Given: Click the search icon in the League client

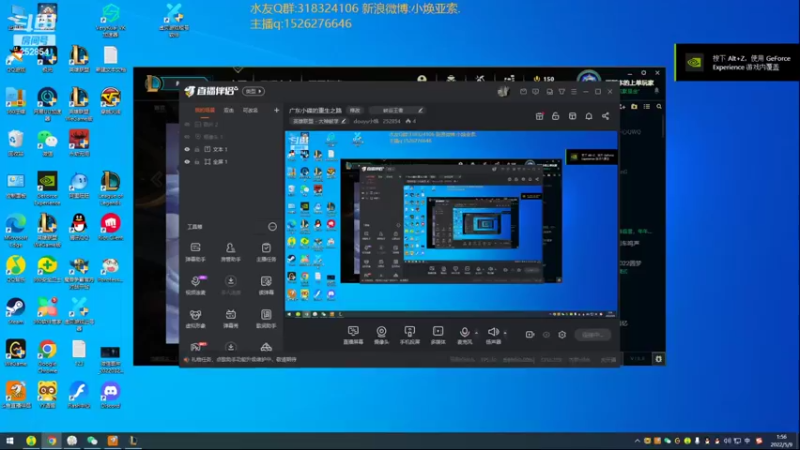Looking at the screenshot, I should [x=659, y=107].
